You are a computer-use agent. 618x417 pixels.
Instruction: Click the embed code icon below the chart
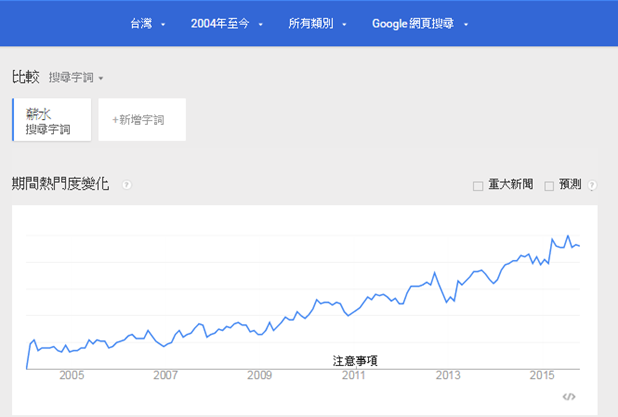pos(569,397)
